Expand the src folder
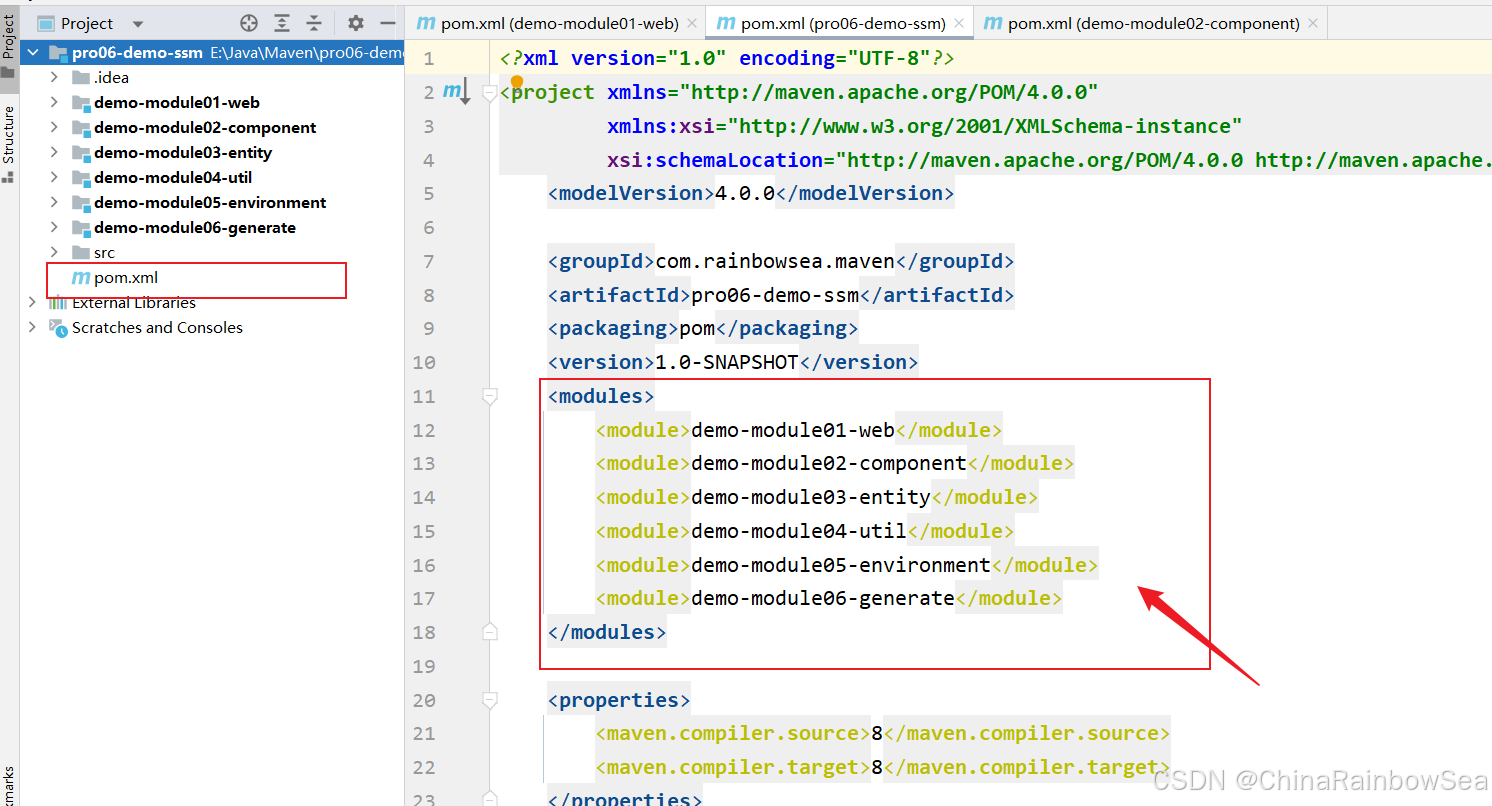Viewport: 1492px width, 806px height. (56, 252)
